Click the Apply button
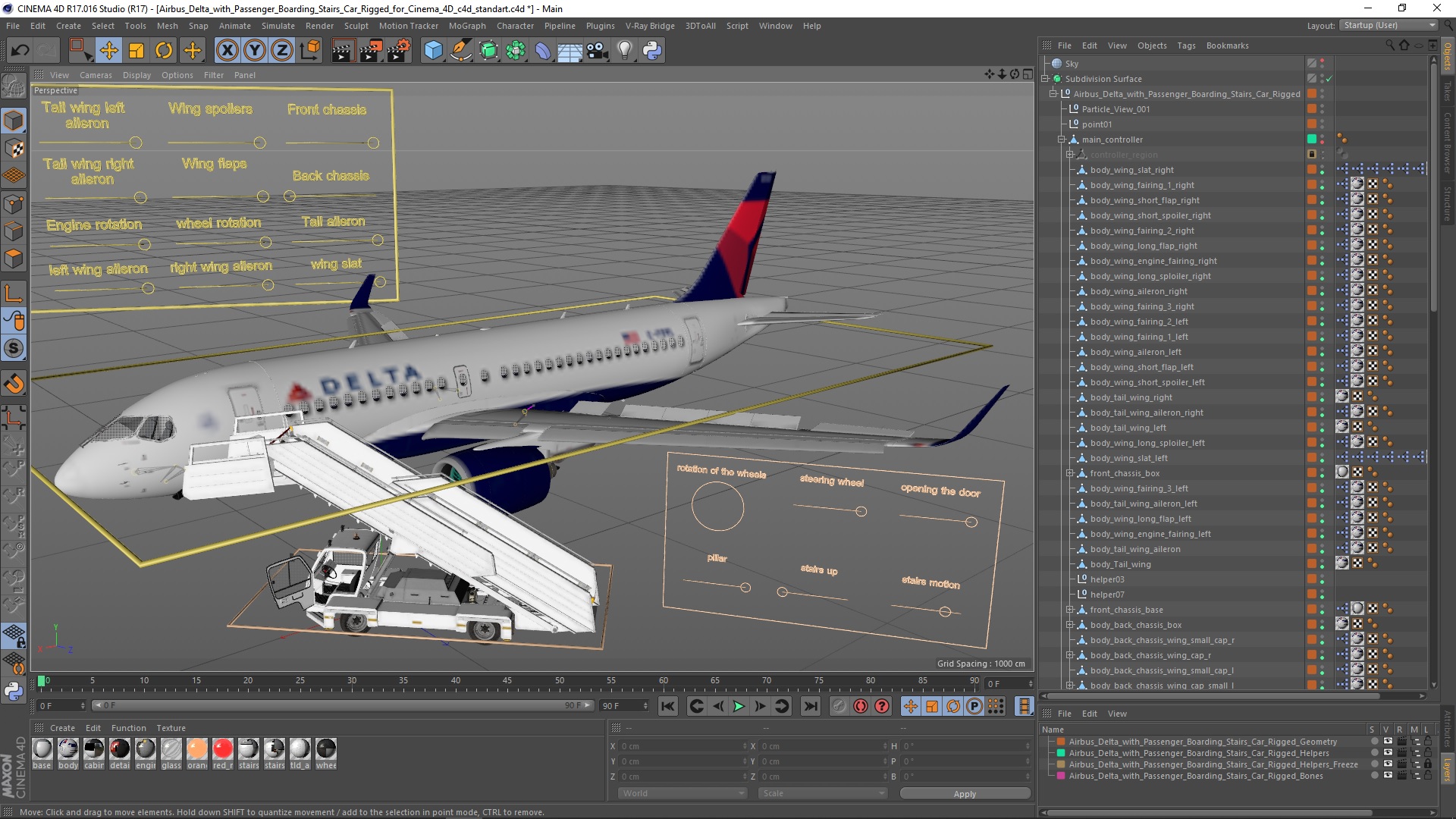Viewport: 1456px width, 819px height. [x=965, y=793]
